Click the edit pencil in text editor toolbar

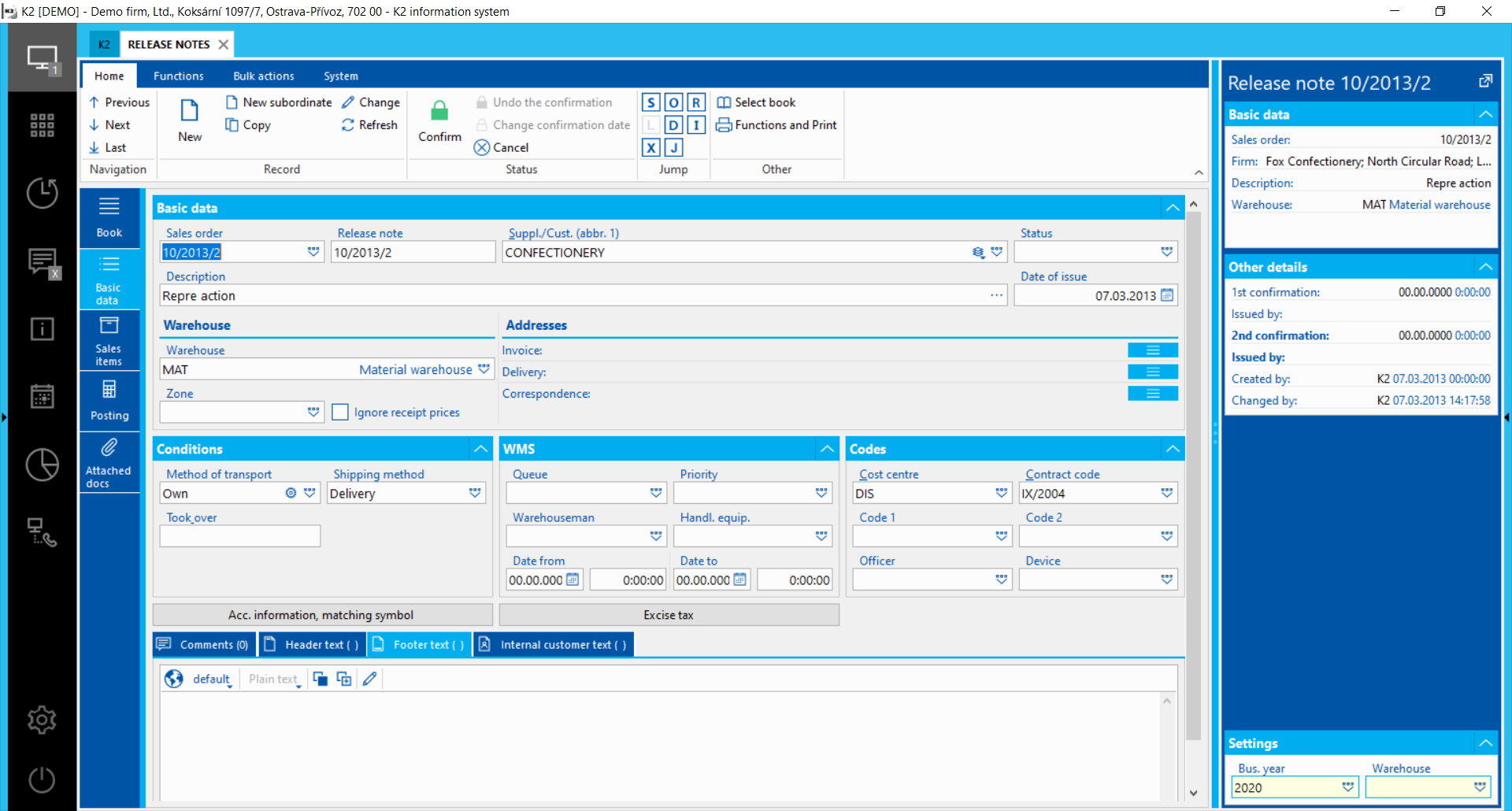[x=369, y=679]
